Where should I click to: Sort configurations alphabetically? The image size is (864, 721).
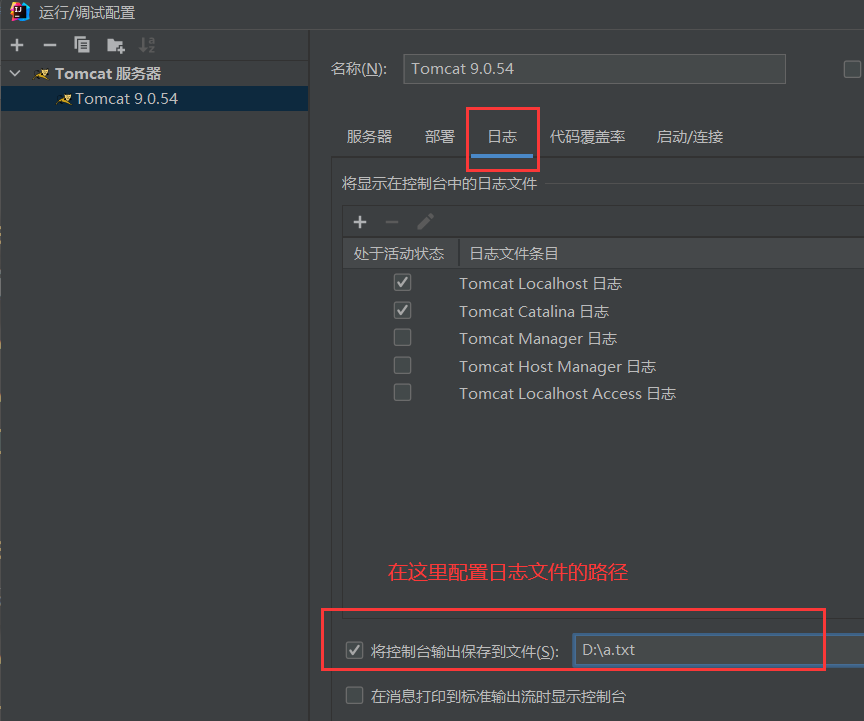(147, 45)
